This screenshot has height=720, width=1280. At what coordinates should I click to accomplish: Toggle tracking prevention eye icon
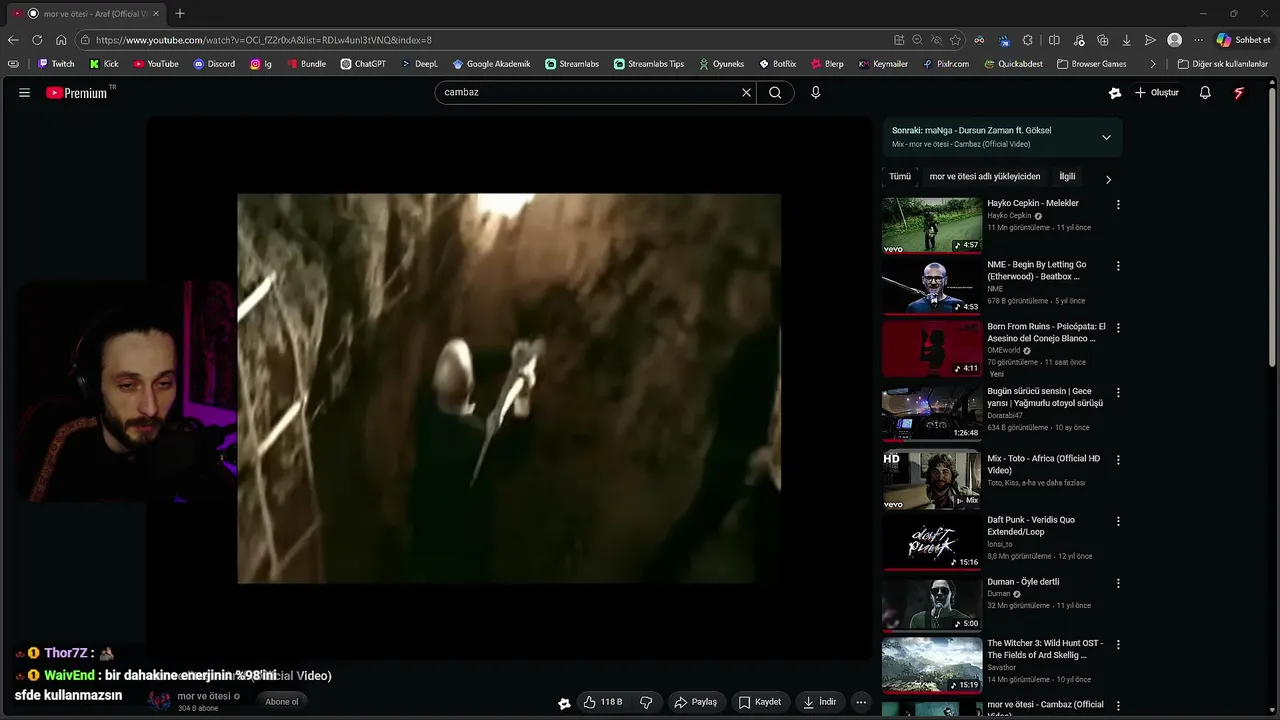tap(936, 40)
